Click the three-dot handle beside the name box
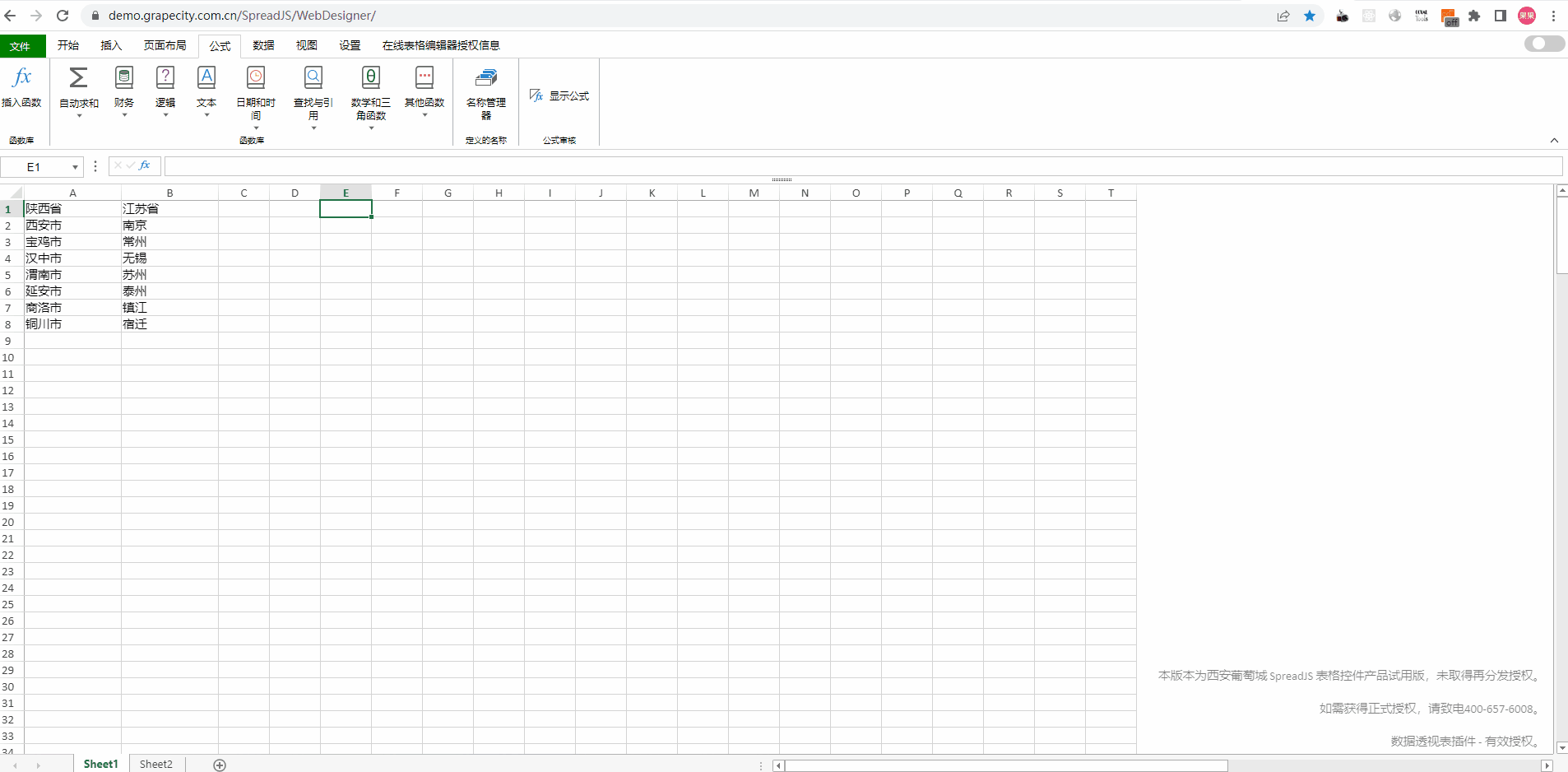1568x772 pixels. [95, 166]
